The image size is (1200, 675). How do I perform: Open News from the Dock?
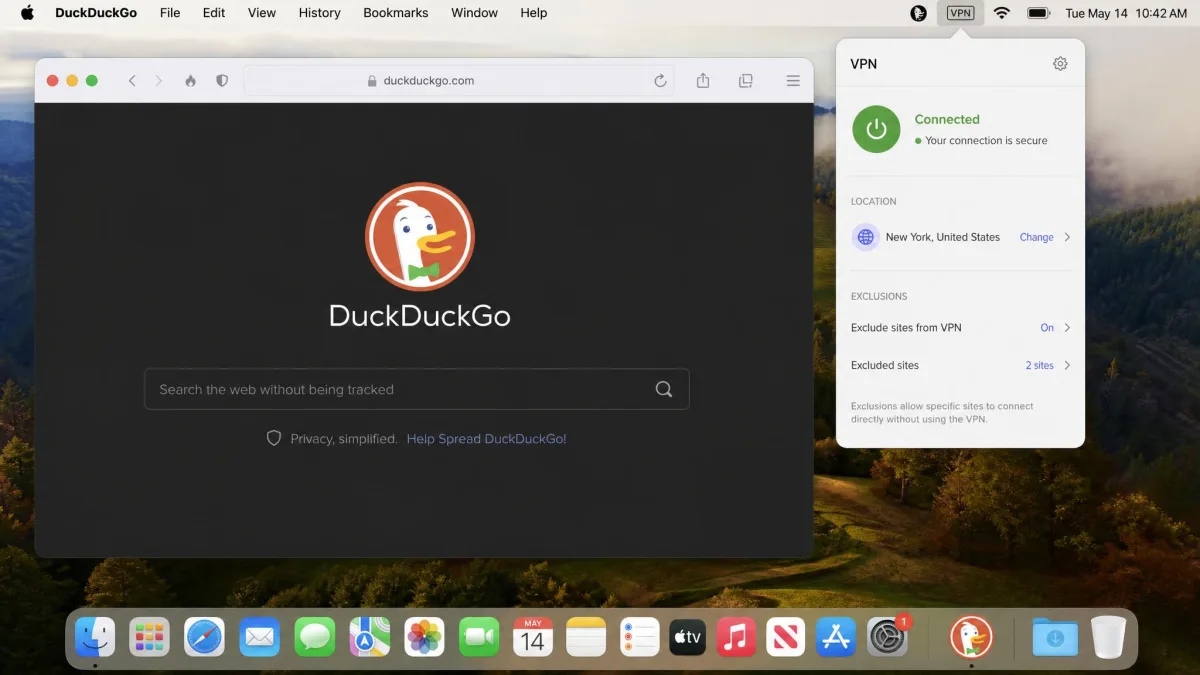point(786,636)
